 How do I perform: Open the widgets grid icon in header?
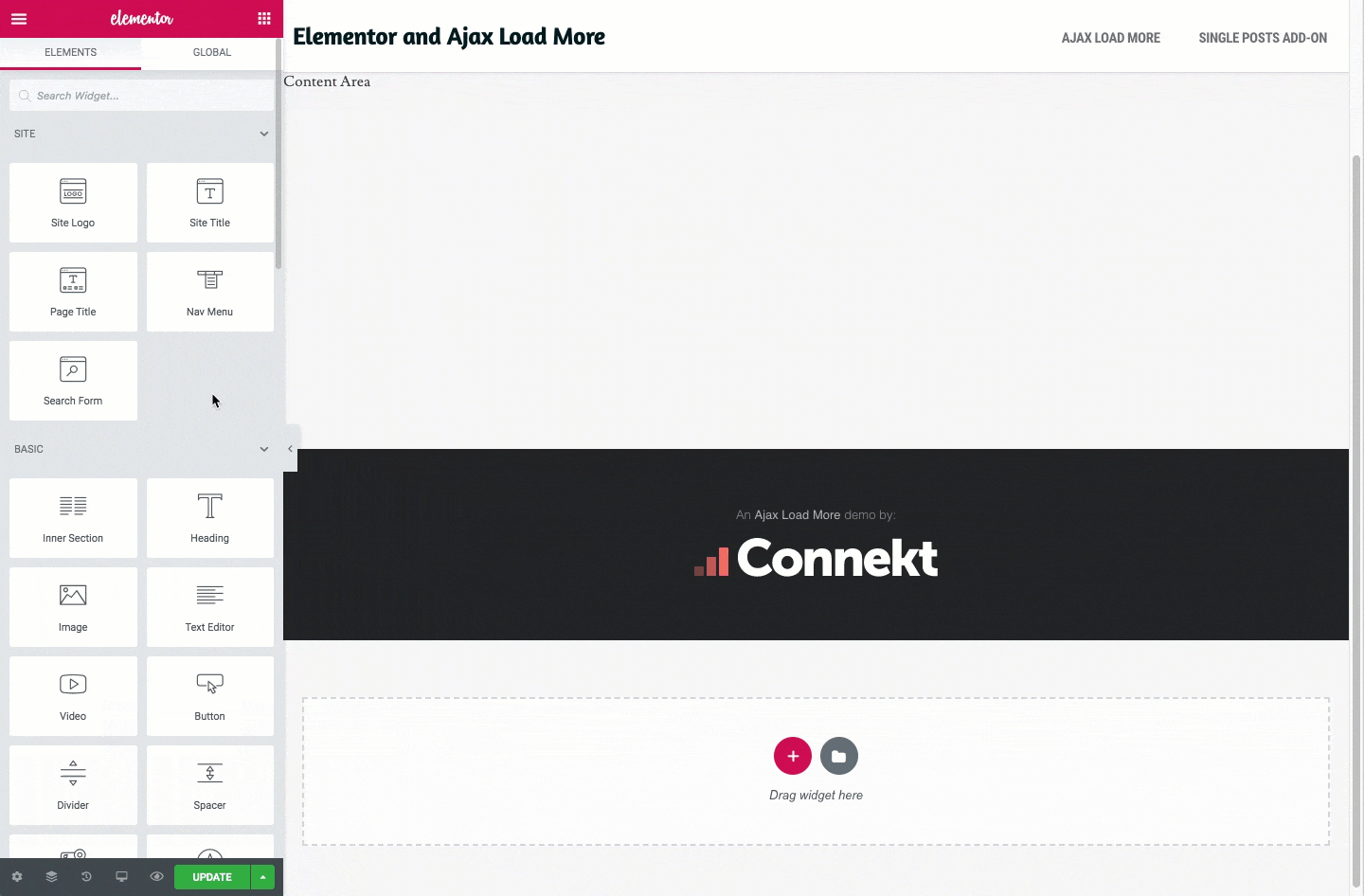click(264, 19)
